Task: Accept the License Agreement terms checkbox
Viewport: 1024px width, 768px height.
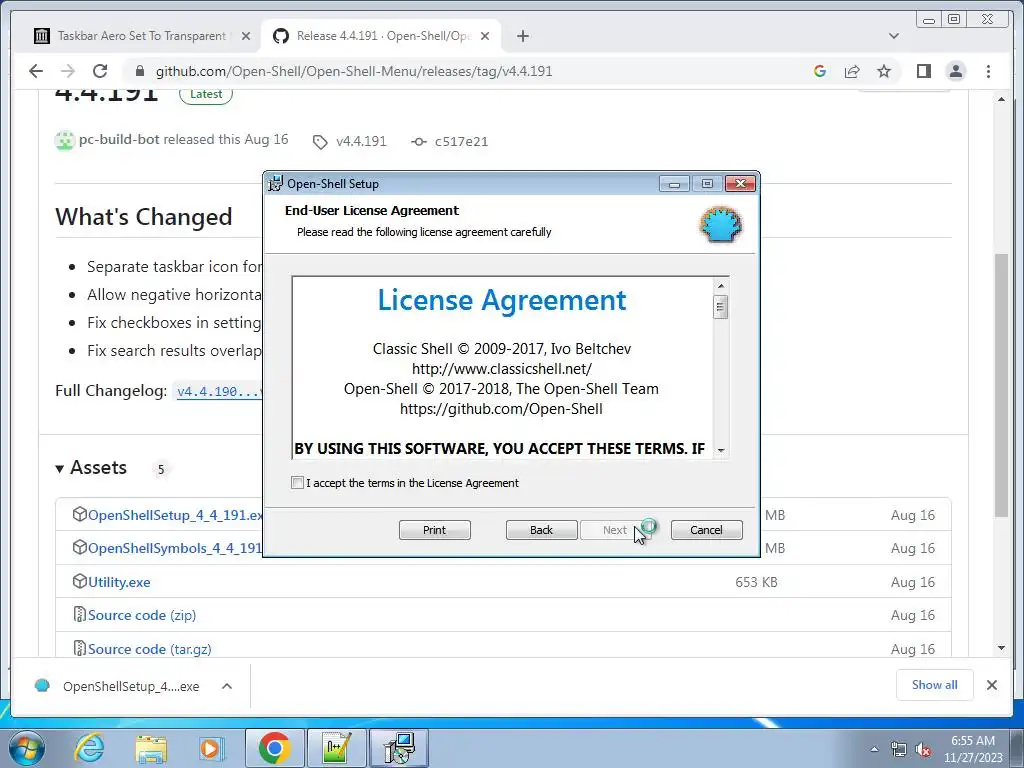Action: 297,483
